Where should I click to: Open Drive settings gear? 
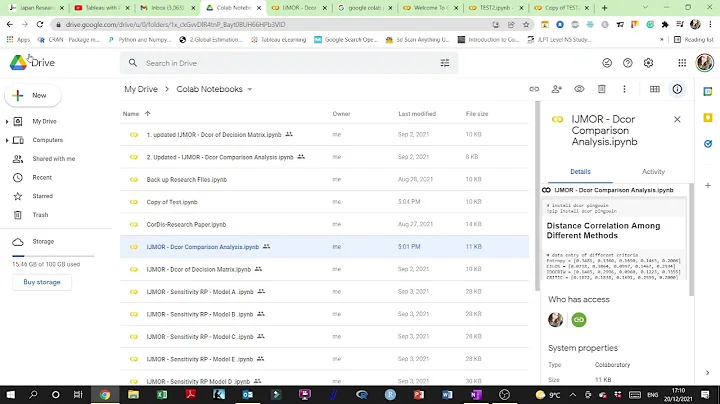click(x=648, y=63)
